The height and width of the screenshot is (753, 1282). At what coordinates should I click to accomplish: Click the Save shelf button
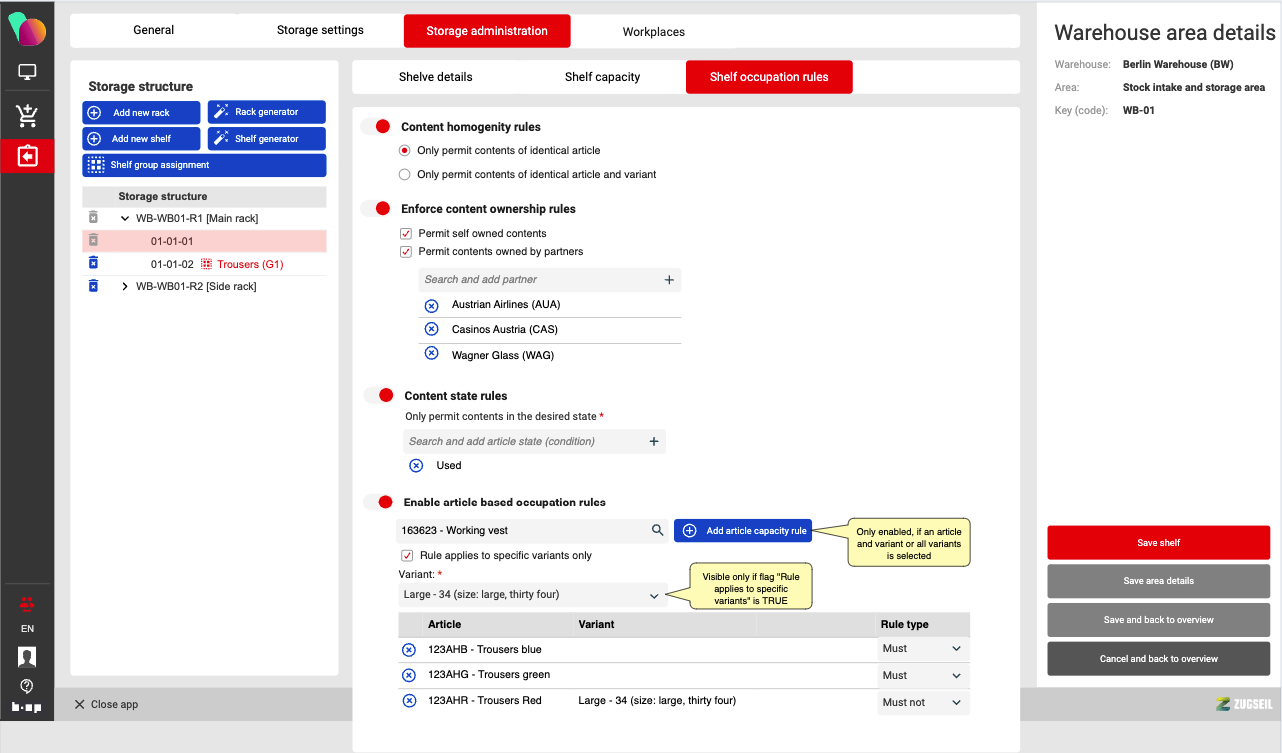click(1158, 543)
